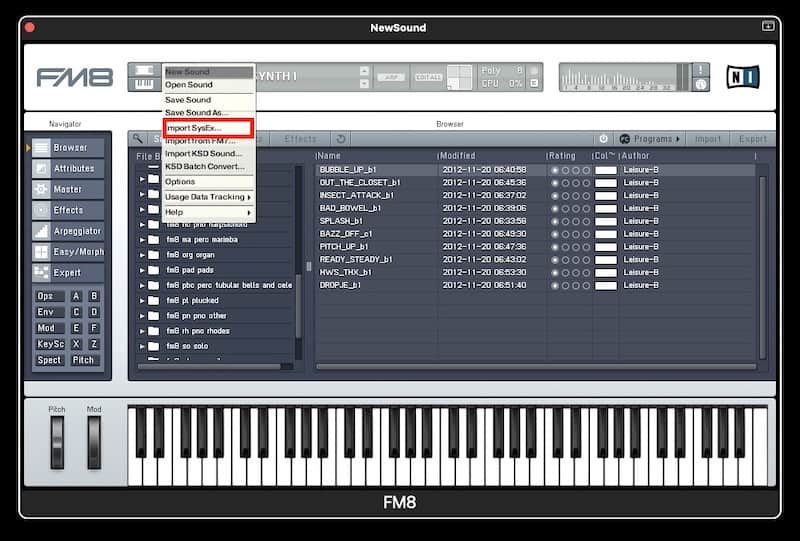Open the Spect page button
Viewport: 800px width, 541px height.
tap(49, 360)
